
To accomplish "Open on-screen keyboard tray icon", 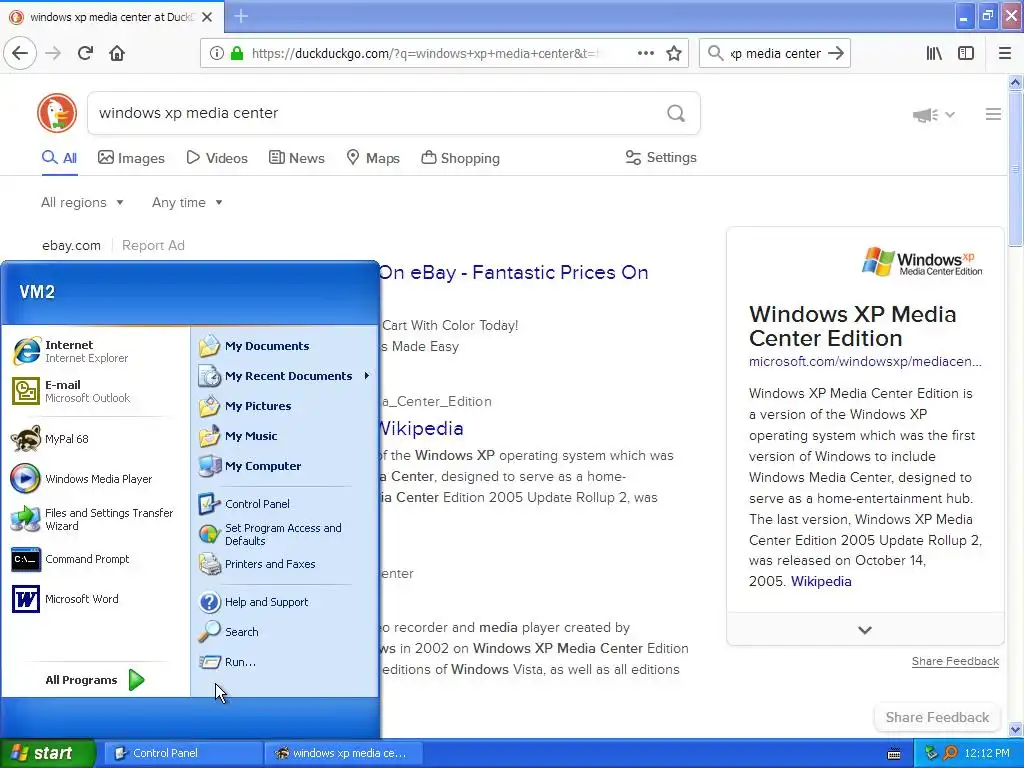I will pyautogui.click(x=894, y=754).
